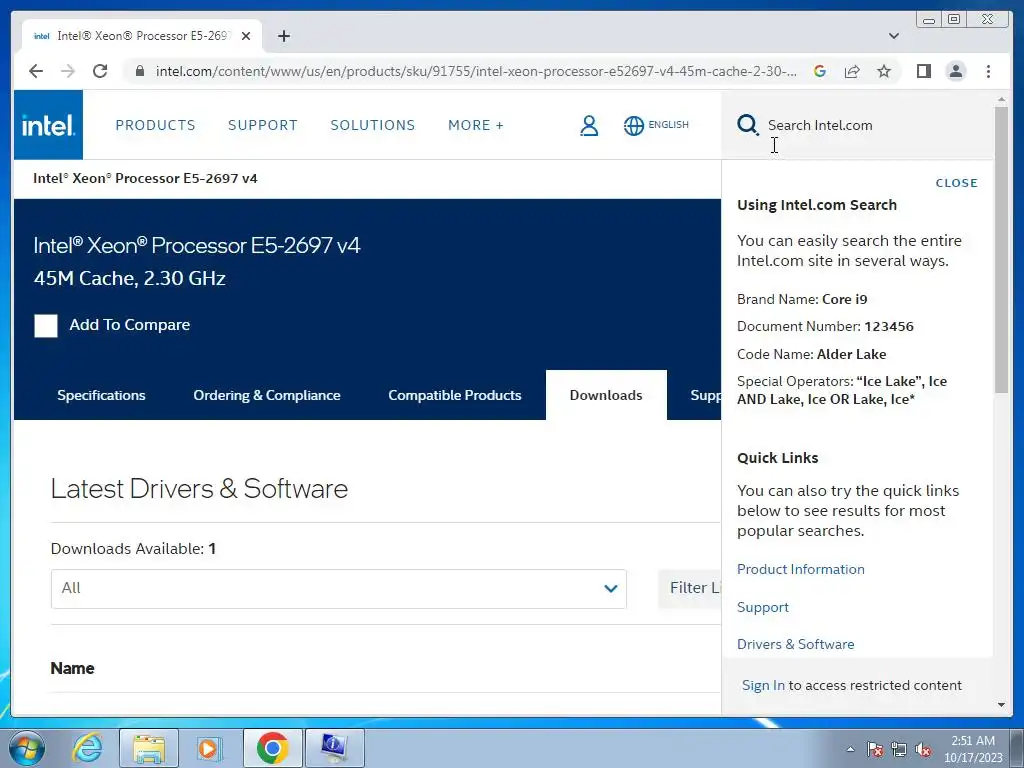The image size is (1024, 768).
Task: Click the Google icon in address bar
Action: pos(820,71)
